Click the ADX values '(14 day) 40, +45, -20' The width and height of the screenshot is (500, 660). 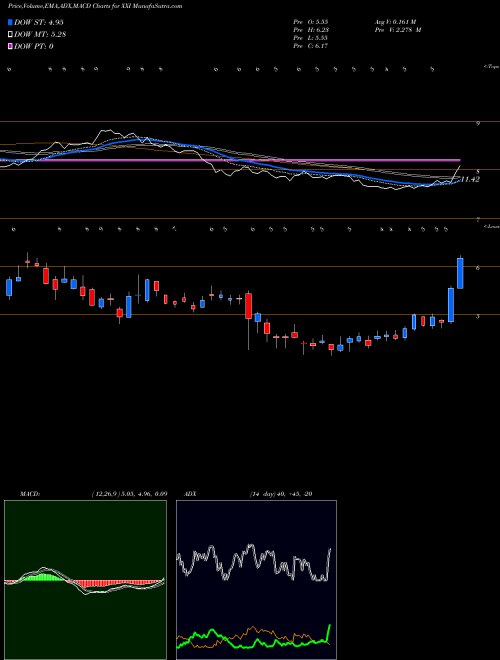pyautogui.click(x=281, y=494)
